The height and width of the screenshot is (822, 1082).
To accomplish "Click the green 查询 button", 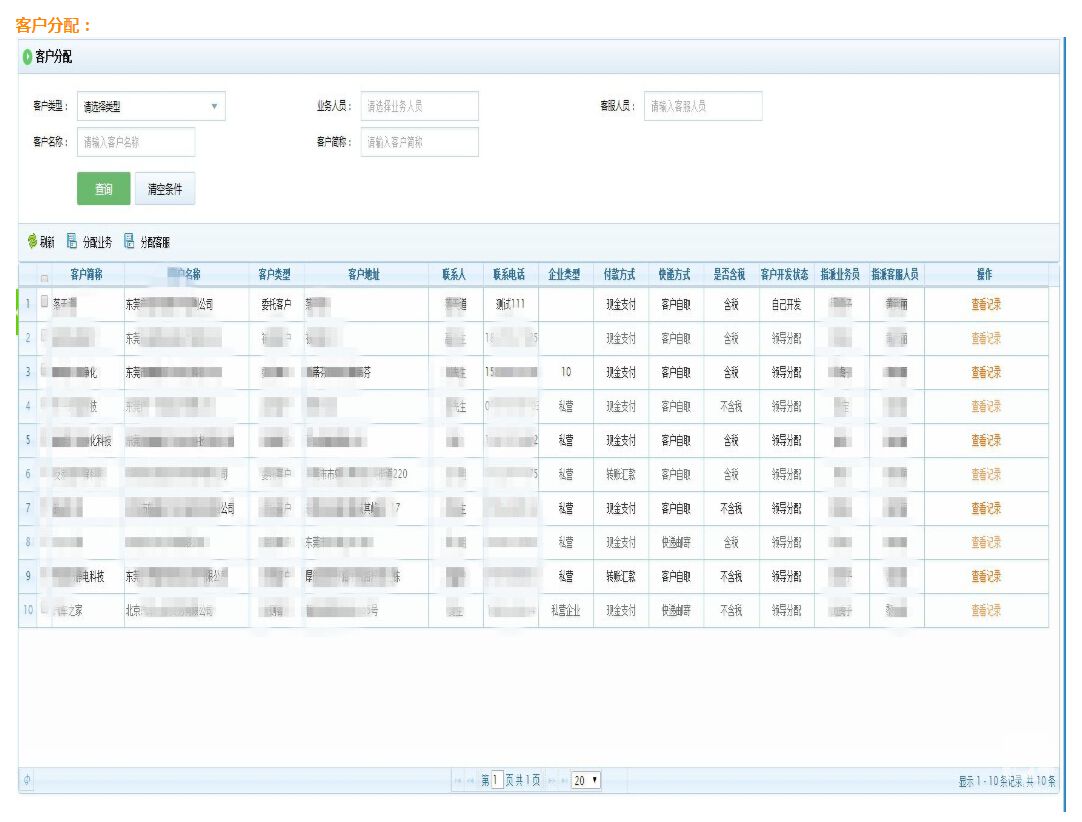I will (104, 189).
